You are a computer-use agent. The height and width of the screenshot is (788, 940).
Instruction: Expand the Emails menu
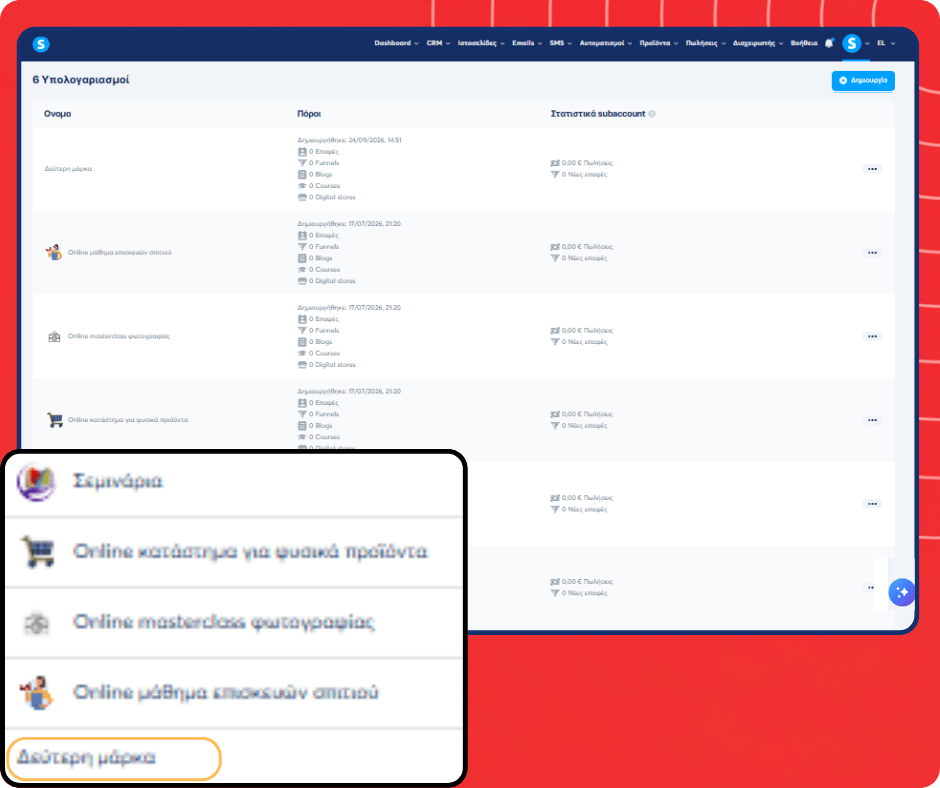[527, 43]
